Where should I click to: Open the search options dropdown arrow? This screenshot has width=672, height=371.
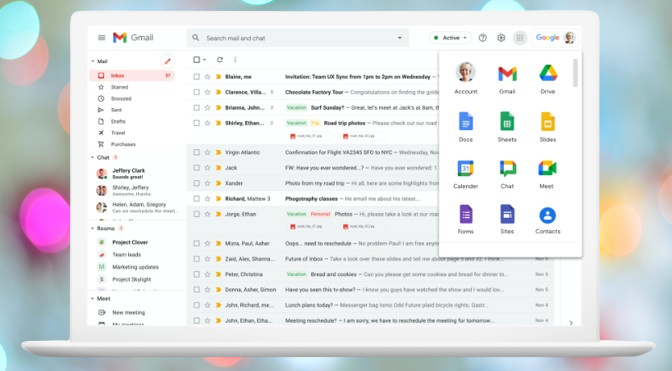(400, 38)
